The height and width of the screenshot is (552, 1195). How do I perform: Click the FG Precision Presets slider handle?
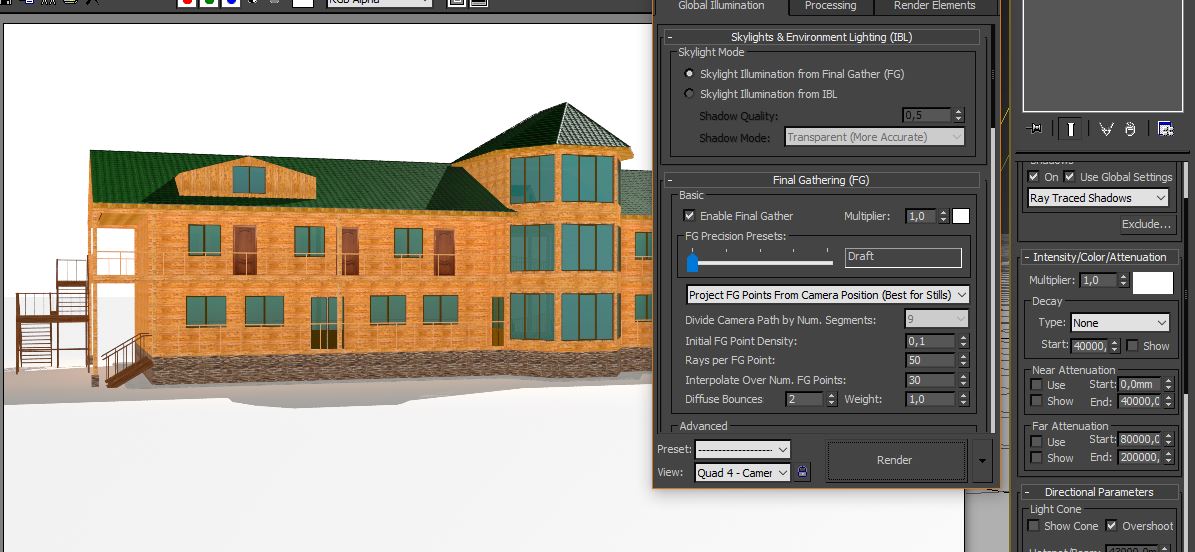click(692, 262)
